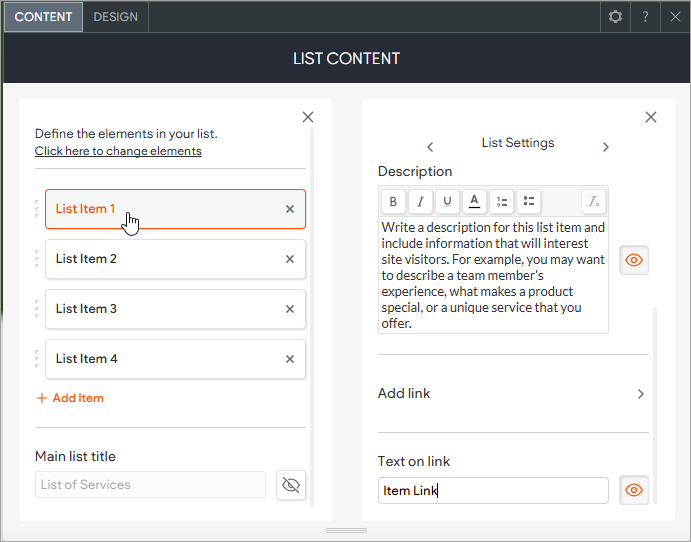
Task: Expand the Add link option
Action: (x=641, y=394)
